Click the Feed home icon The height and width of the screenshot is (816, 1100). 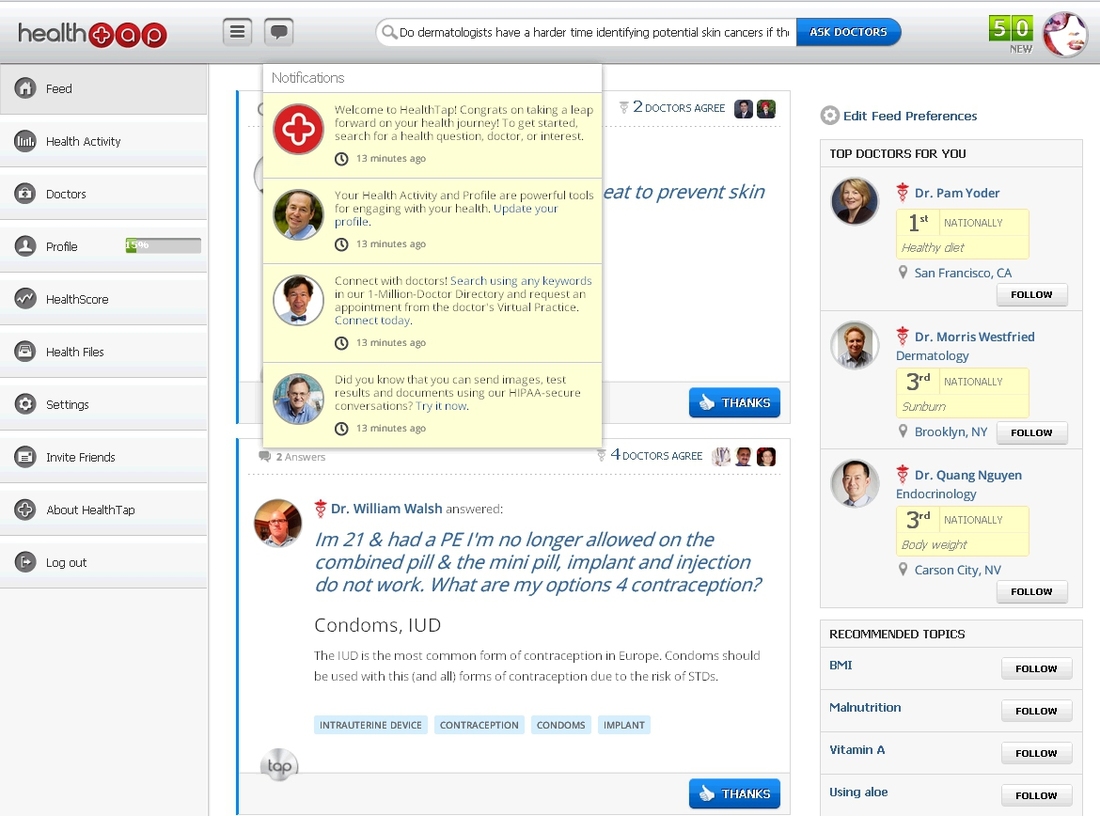(25, 88)
